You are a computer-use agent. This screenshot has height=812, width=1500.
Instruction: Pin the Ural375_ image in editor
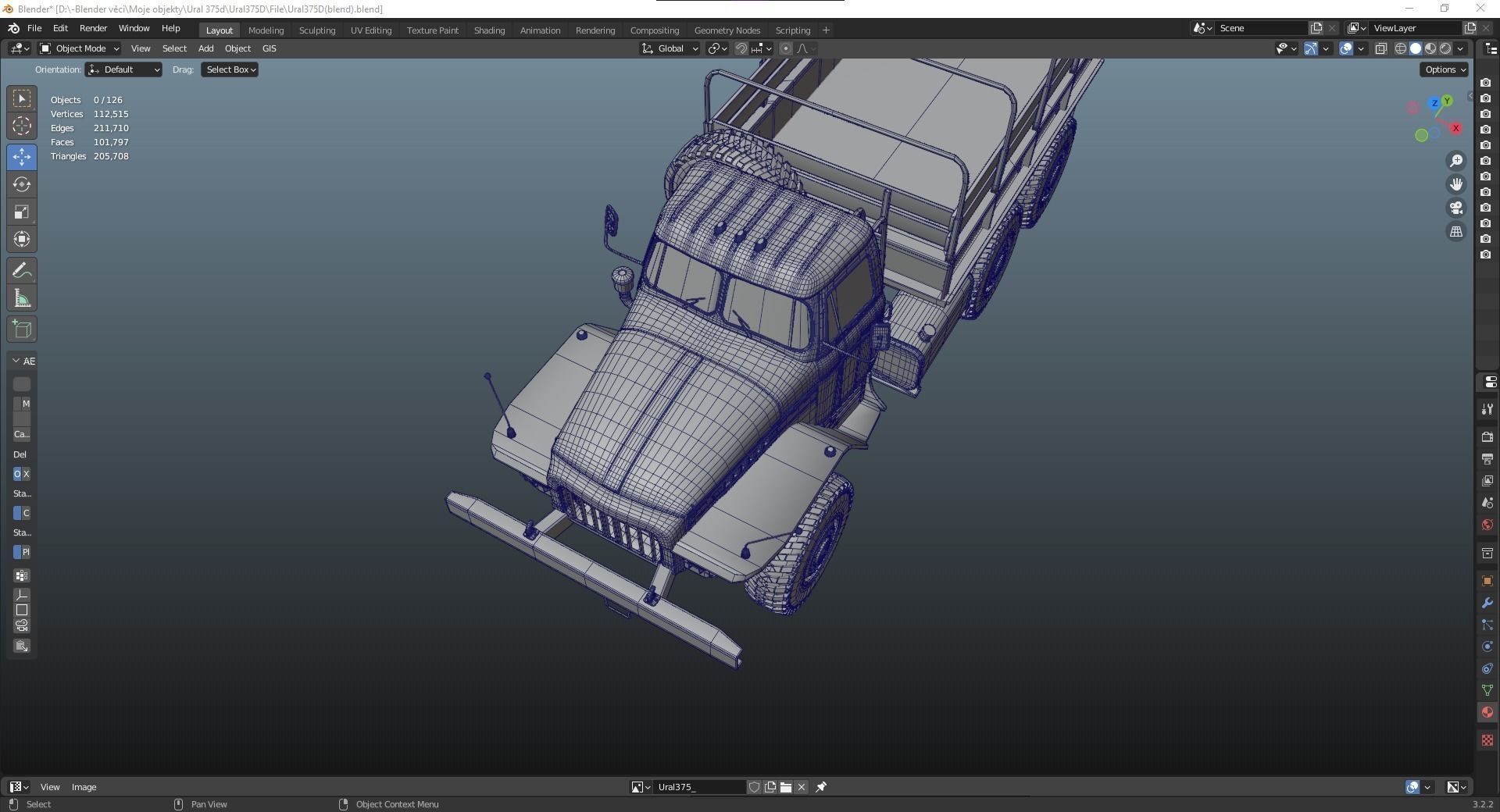(821, 787)
